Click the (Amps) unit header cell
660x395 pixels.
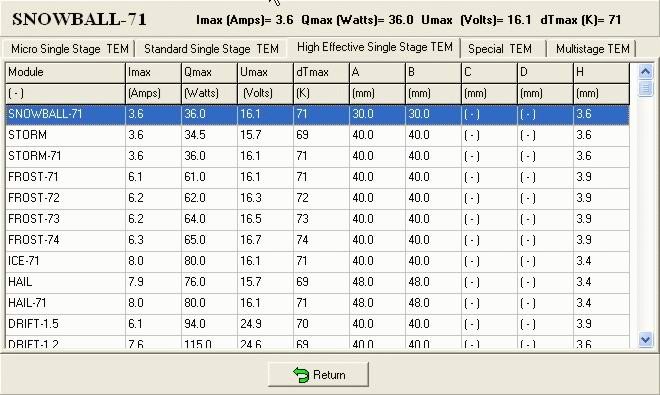(x=153, y=93)
